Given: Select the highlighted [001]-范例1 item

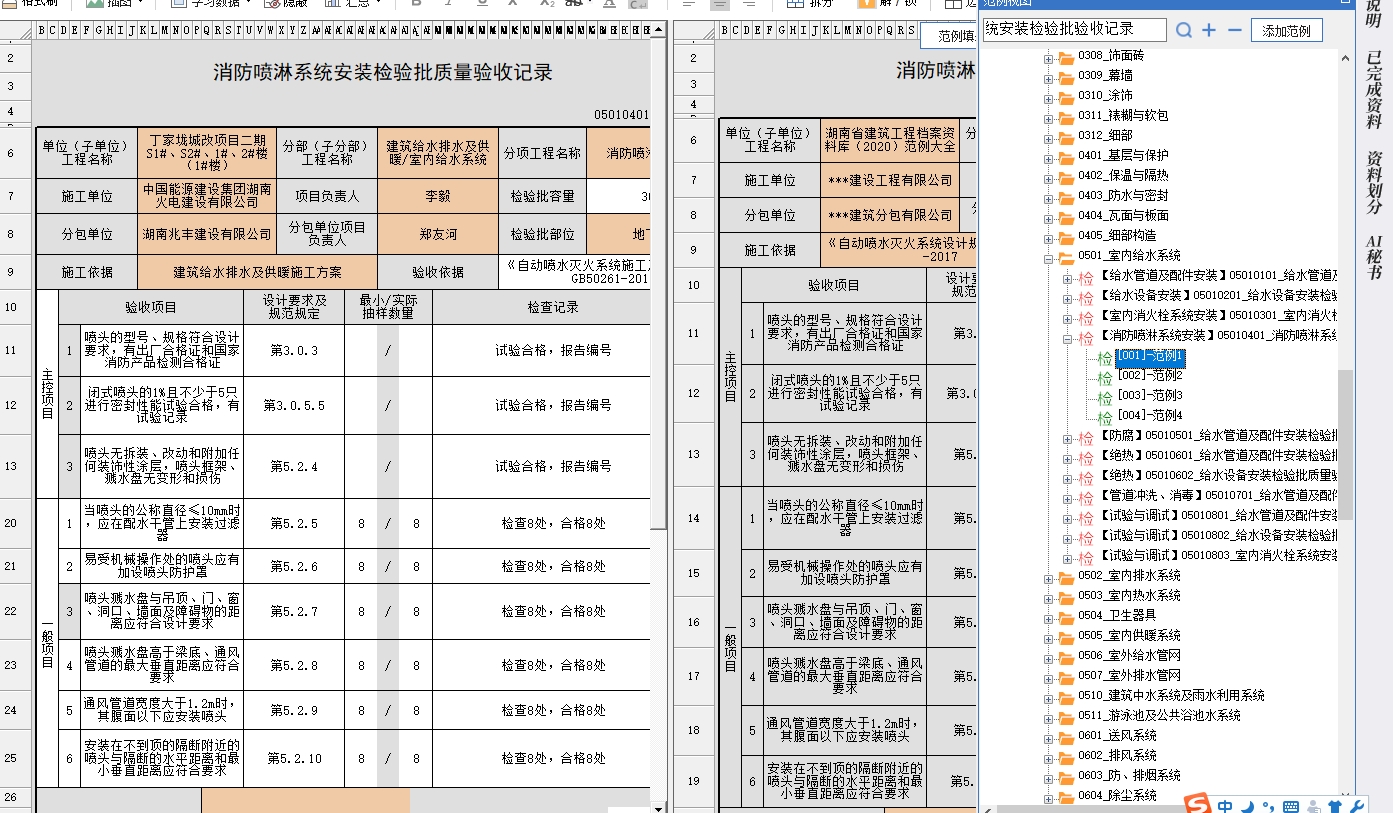Looking at the screenshot, I should (1151, 356).
